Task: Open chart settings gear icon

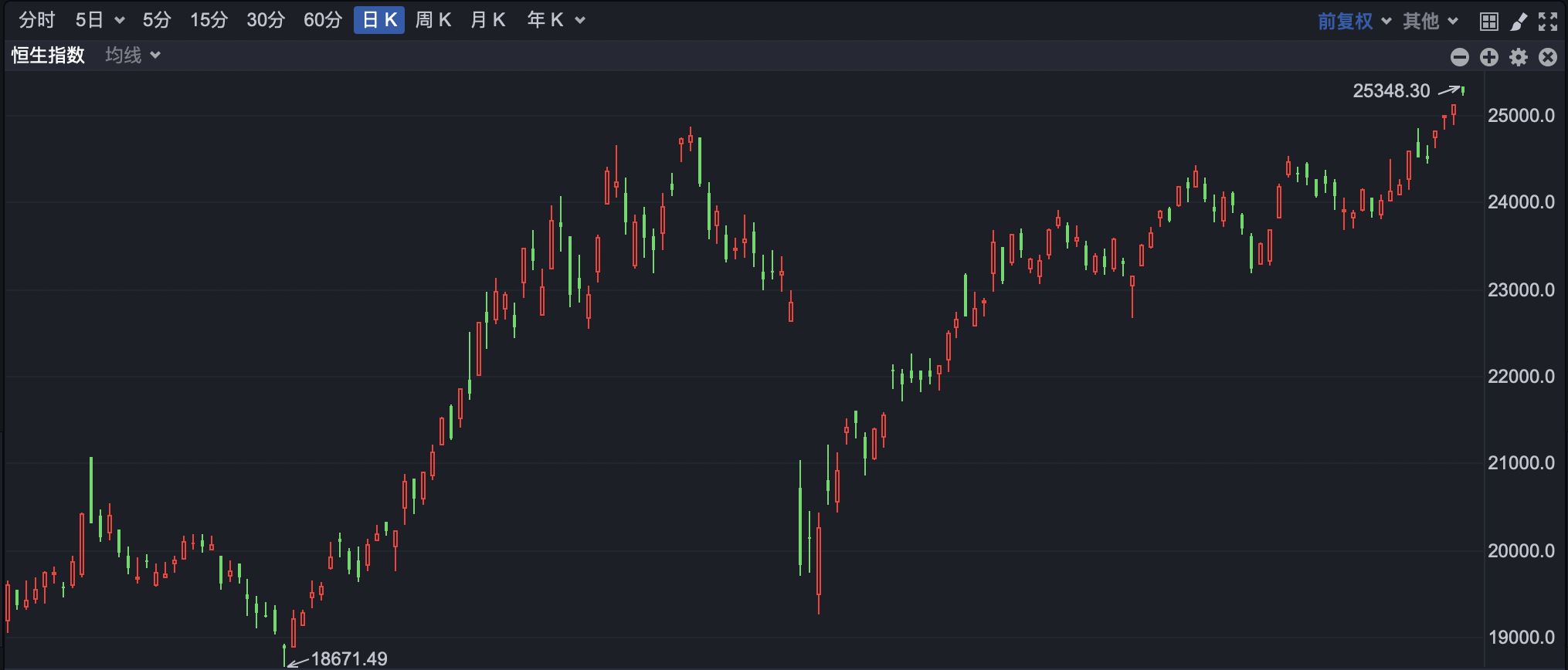Action: (x=1519, y=56)
